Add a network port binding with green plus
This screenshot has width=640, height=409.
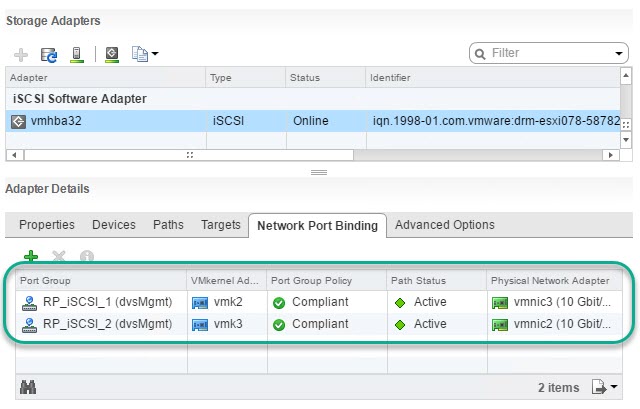coord(31,257)
